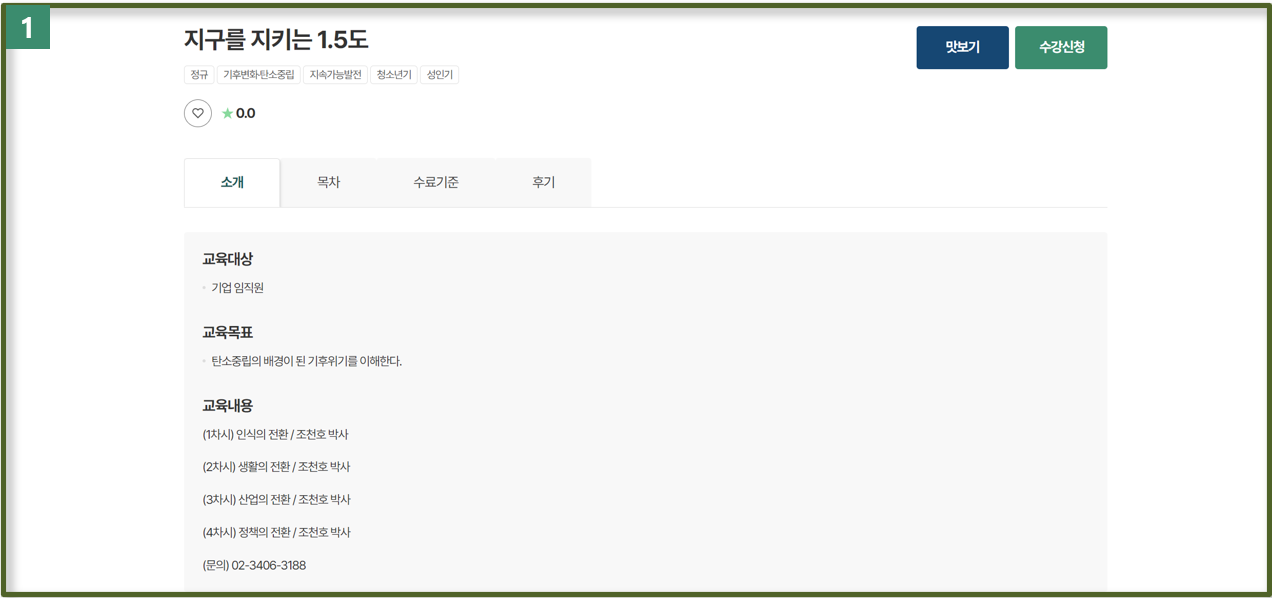
Task: Click the 교육목표 heading
Action: [x=227, y=332]
